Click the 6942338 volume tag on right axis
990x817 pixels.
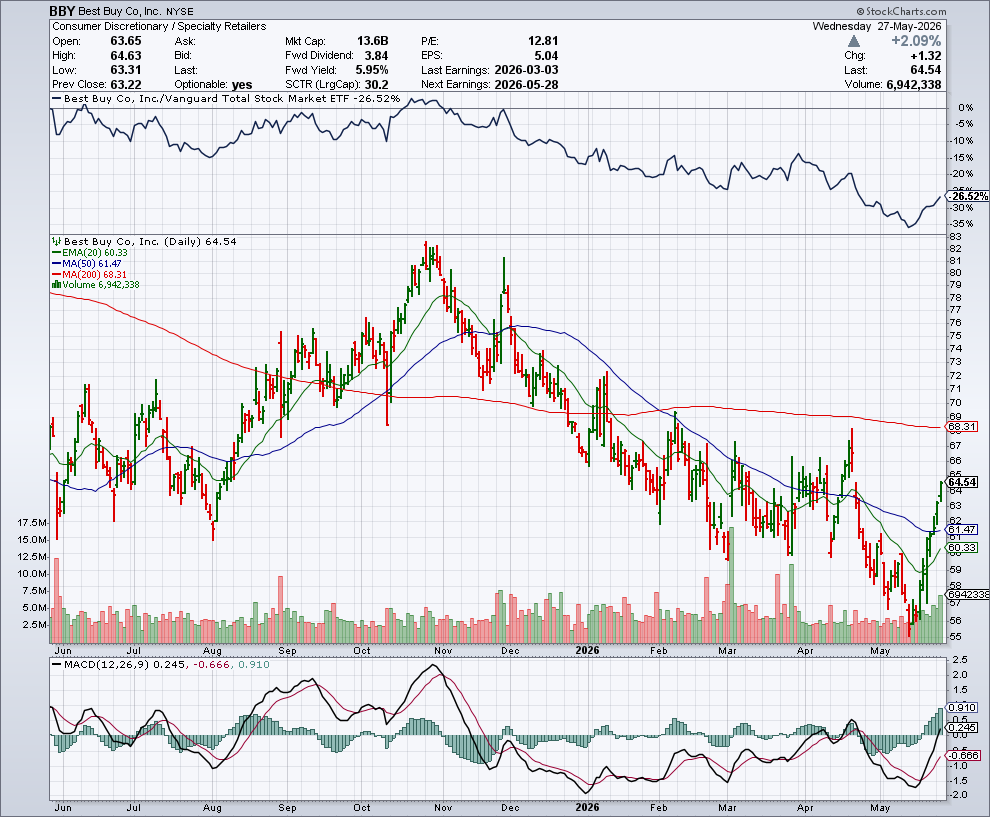(969, 595)
